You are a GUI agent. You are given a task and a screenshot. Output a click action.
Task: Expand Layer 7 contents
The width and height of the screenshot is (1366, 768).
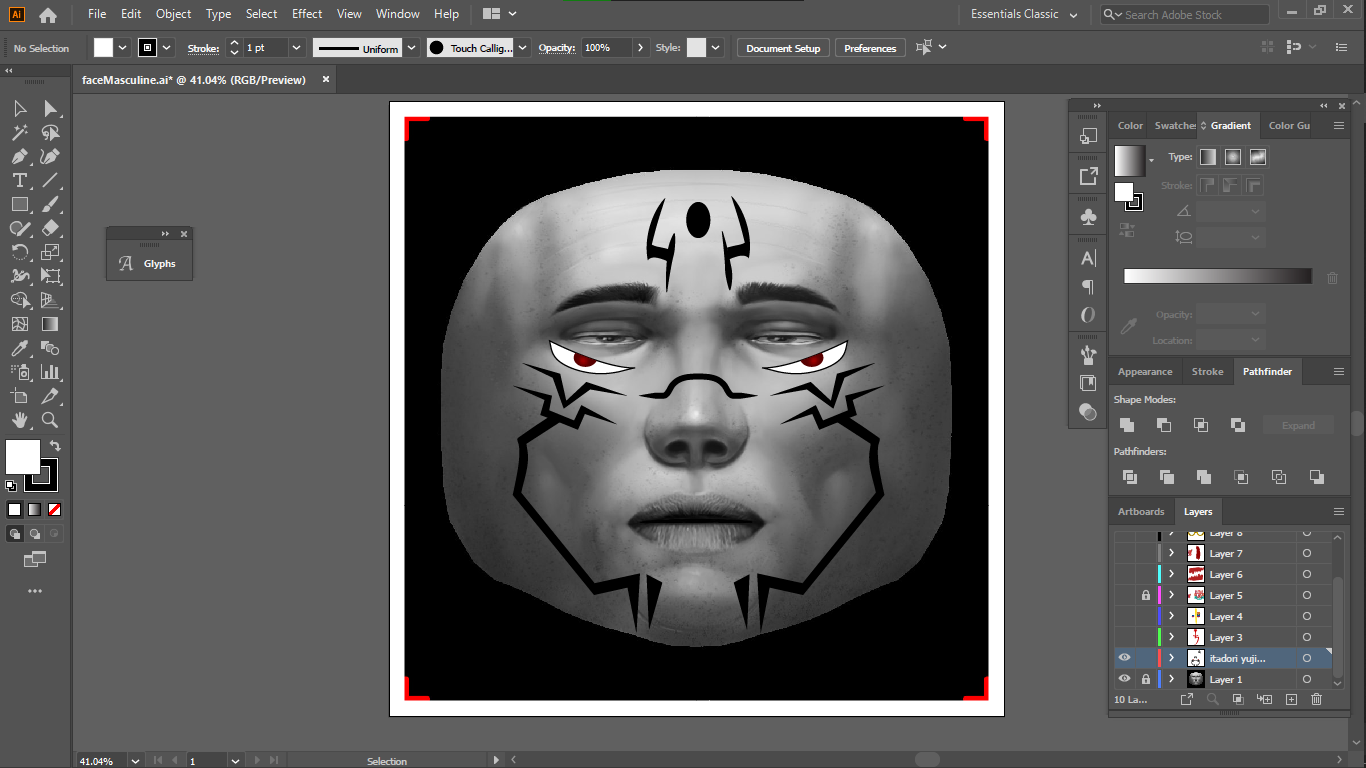click(1171, 553)
